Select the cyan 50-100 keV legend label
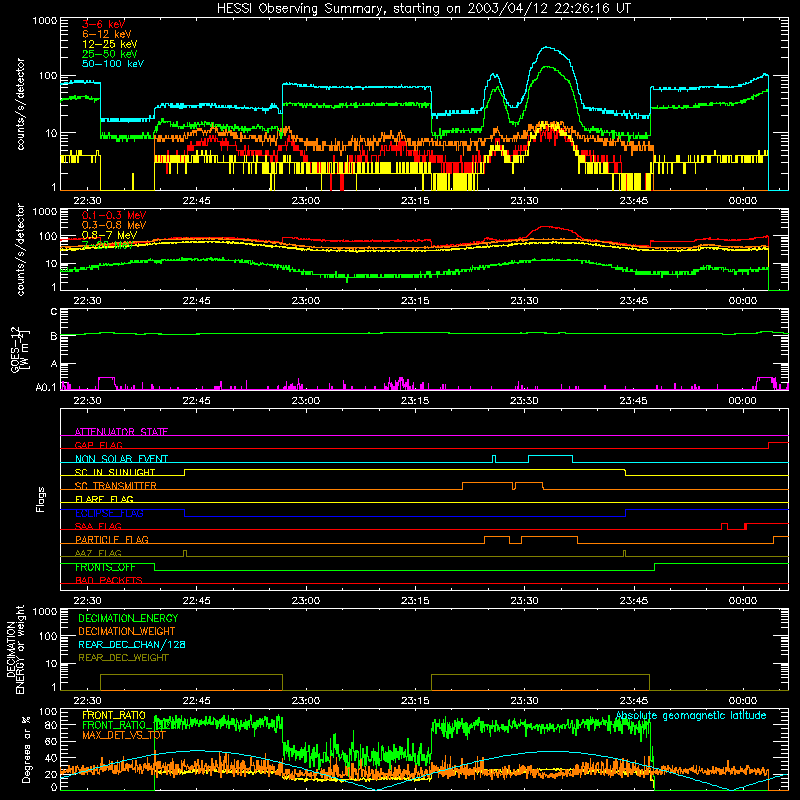 pyautogui.click(x=113, y=64)
